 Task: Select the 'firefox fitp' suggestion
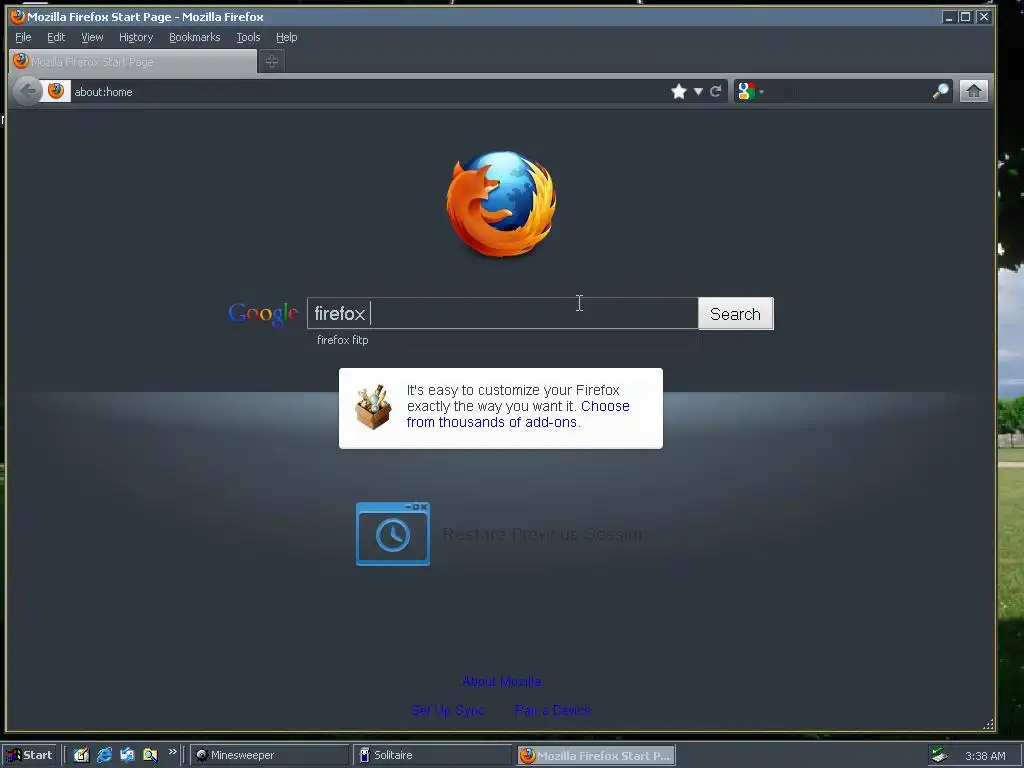[x=342, y=340]
